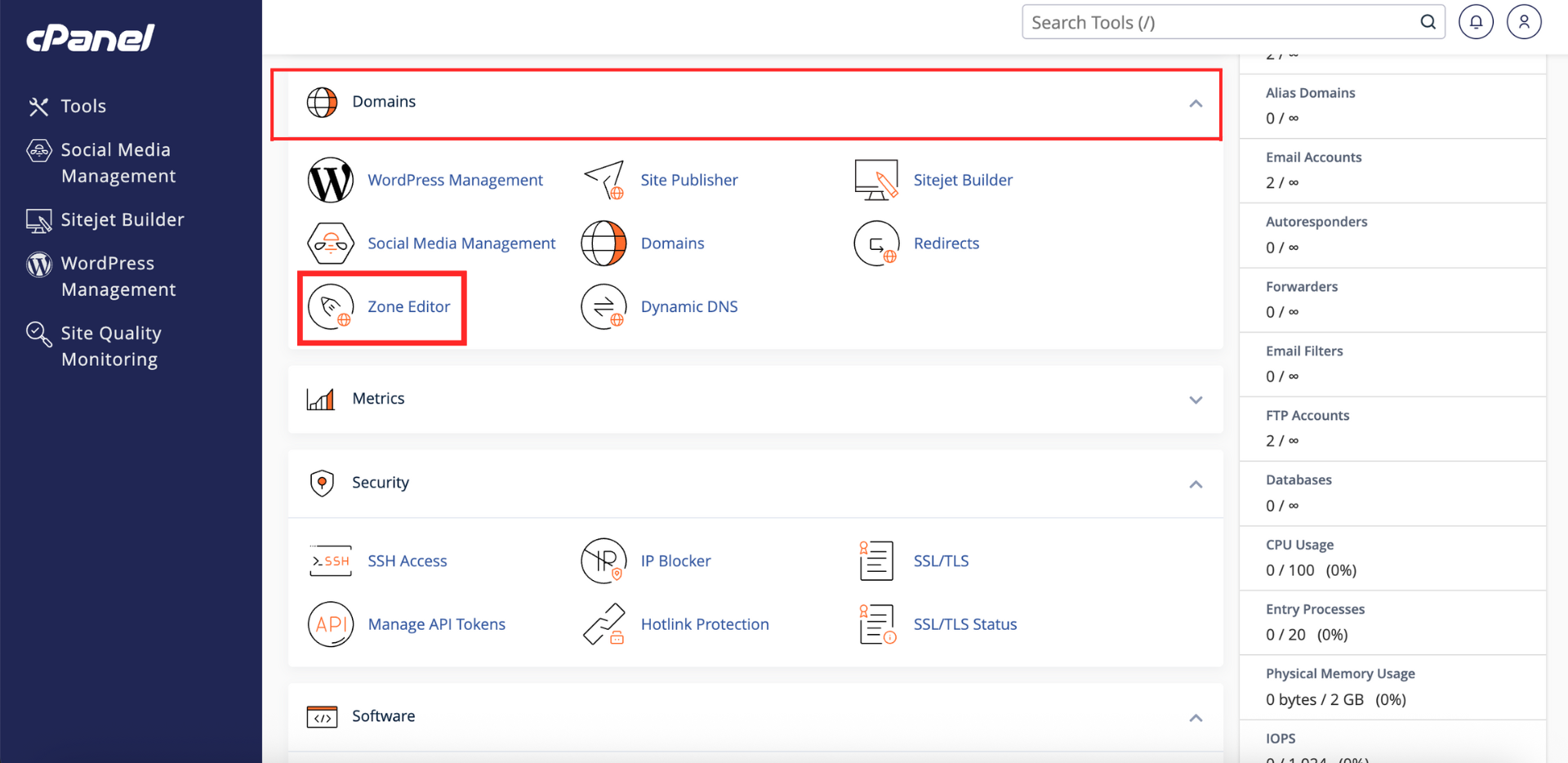The width and height of the screenshot is (1568, 763).
Task: Open Site Quality Monitoring in the sidebar
Action: pos(111,346)
